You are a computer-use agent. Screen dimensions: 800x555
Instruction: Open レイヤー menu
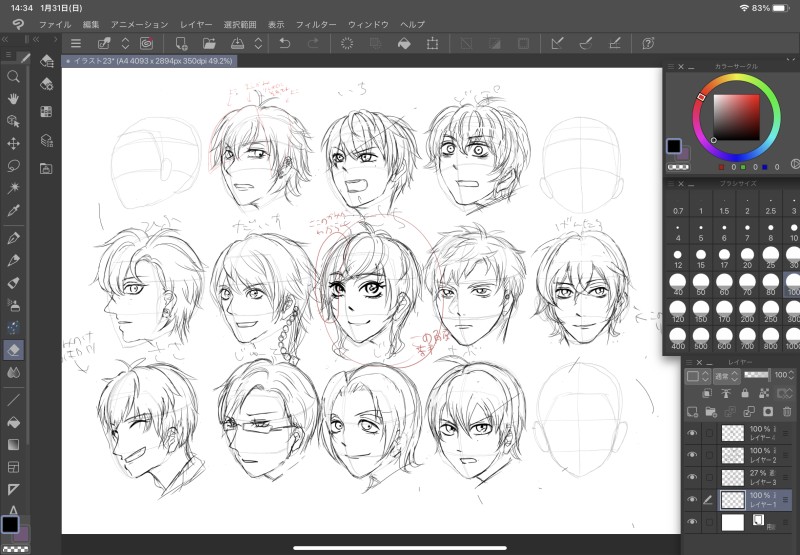click(196, 24)
